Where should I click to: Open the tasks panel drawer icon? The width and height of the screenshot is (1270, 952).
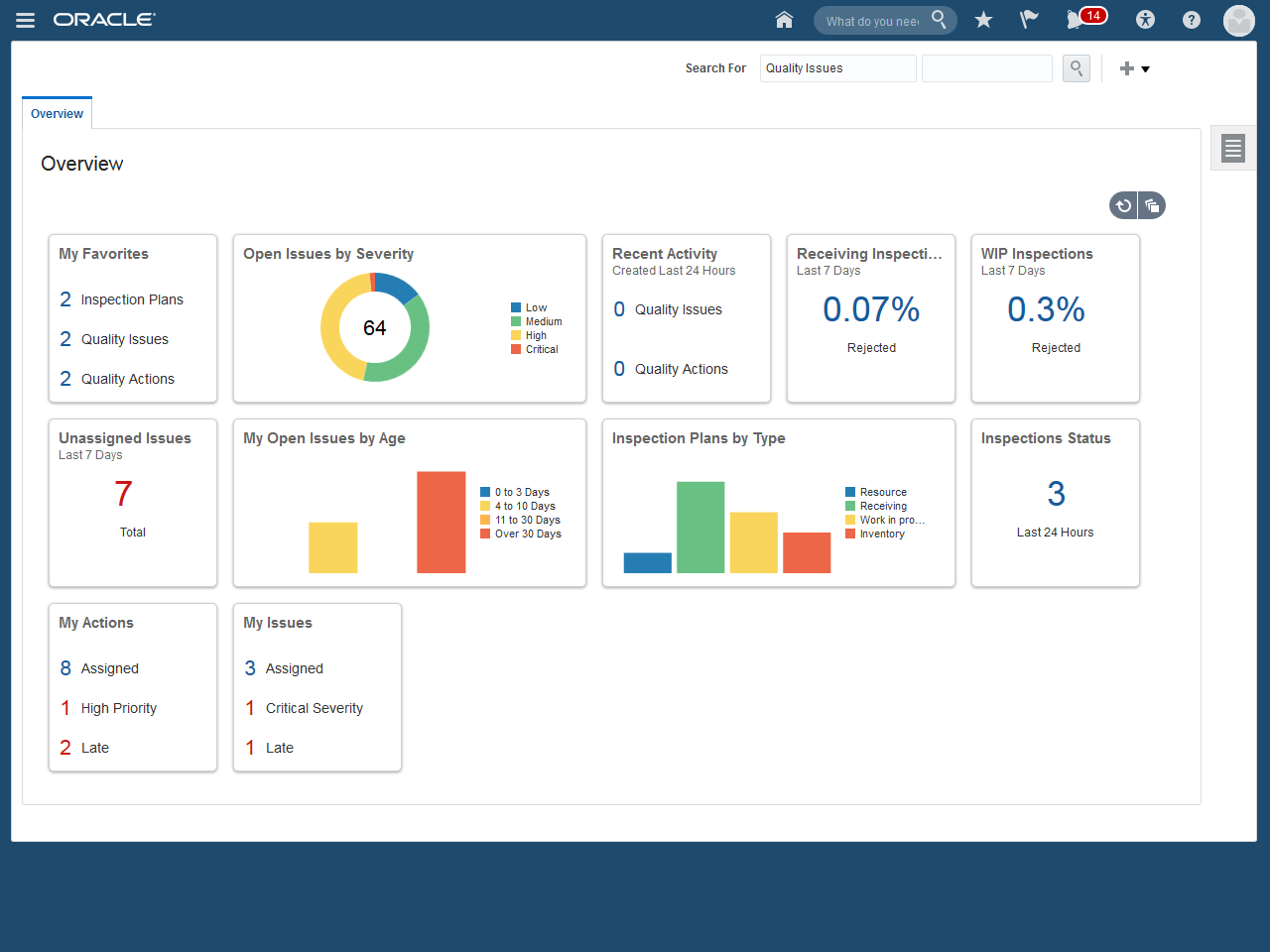1233,149
